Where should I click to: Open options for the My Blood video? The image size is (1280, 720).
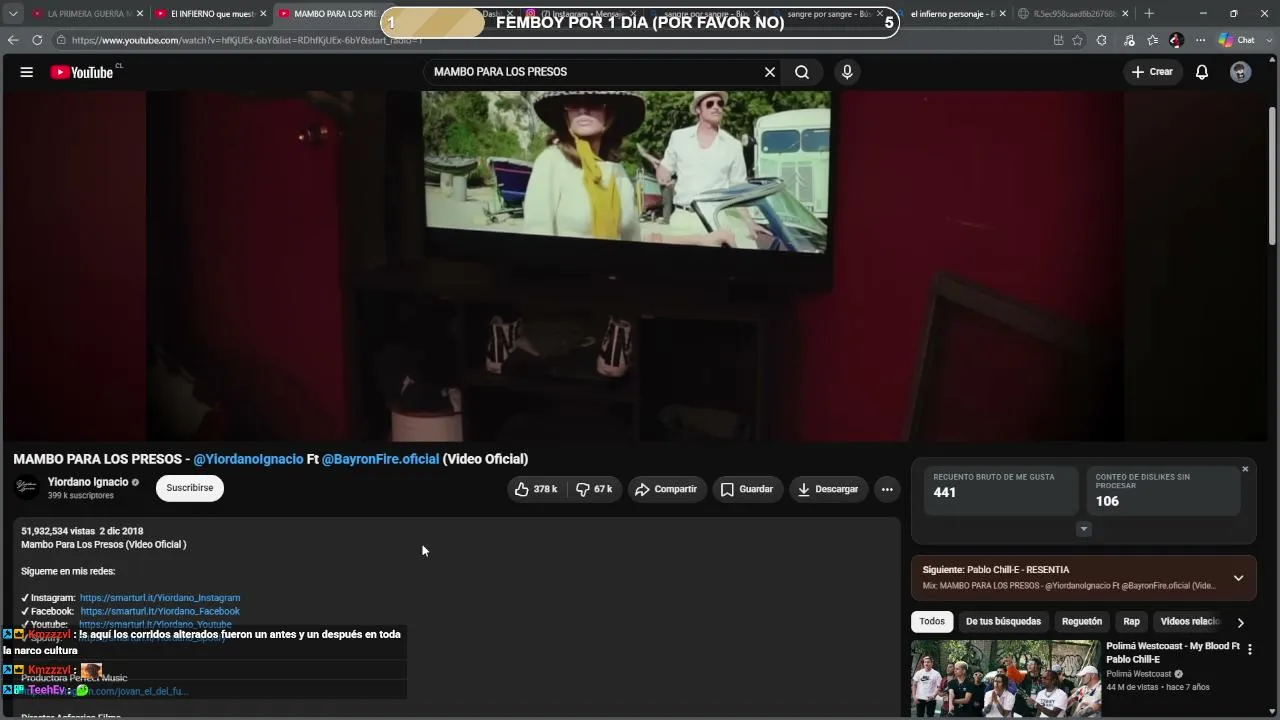(1249, 649)
